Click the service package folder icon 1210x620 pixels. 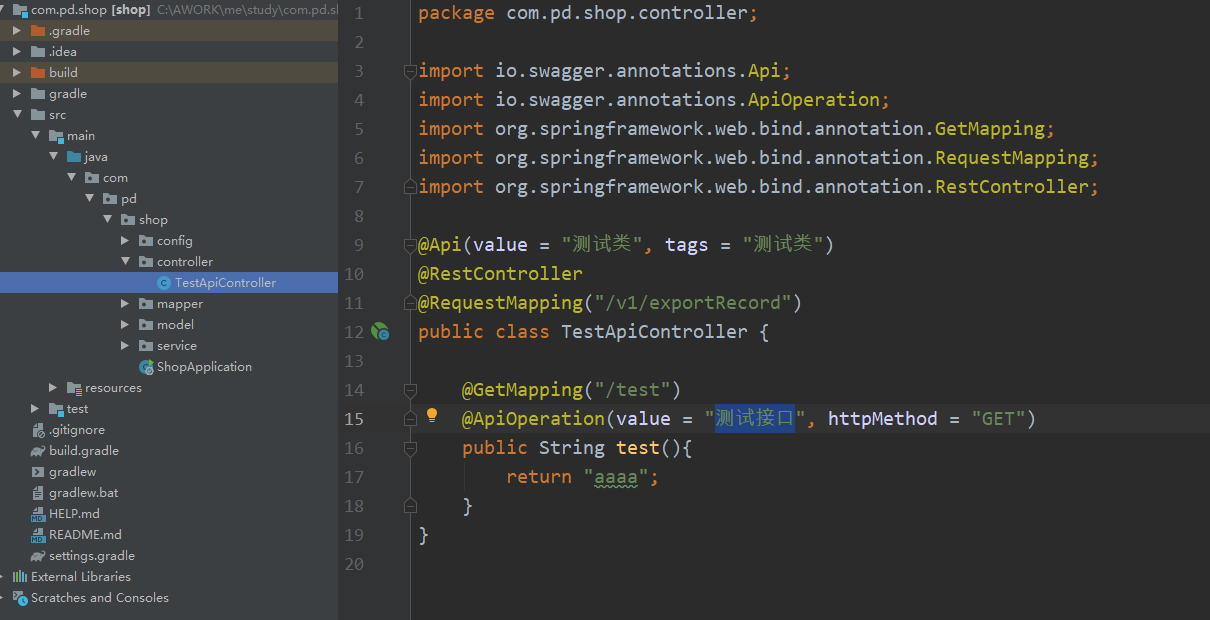pos(146,346)
